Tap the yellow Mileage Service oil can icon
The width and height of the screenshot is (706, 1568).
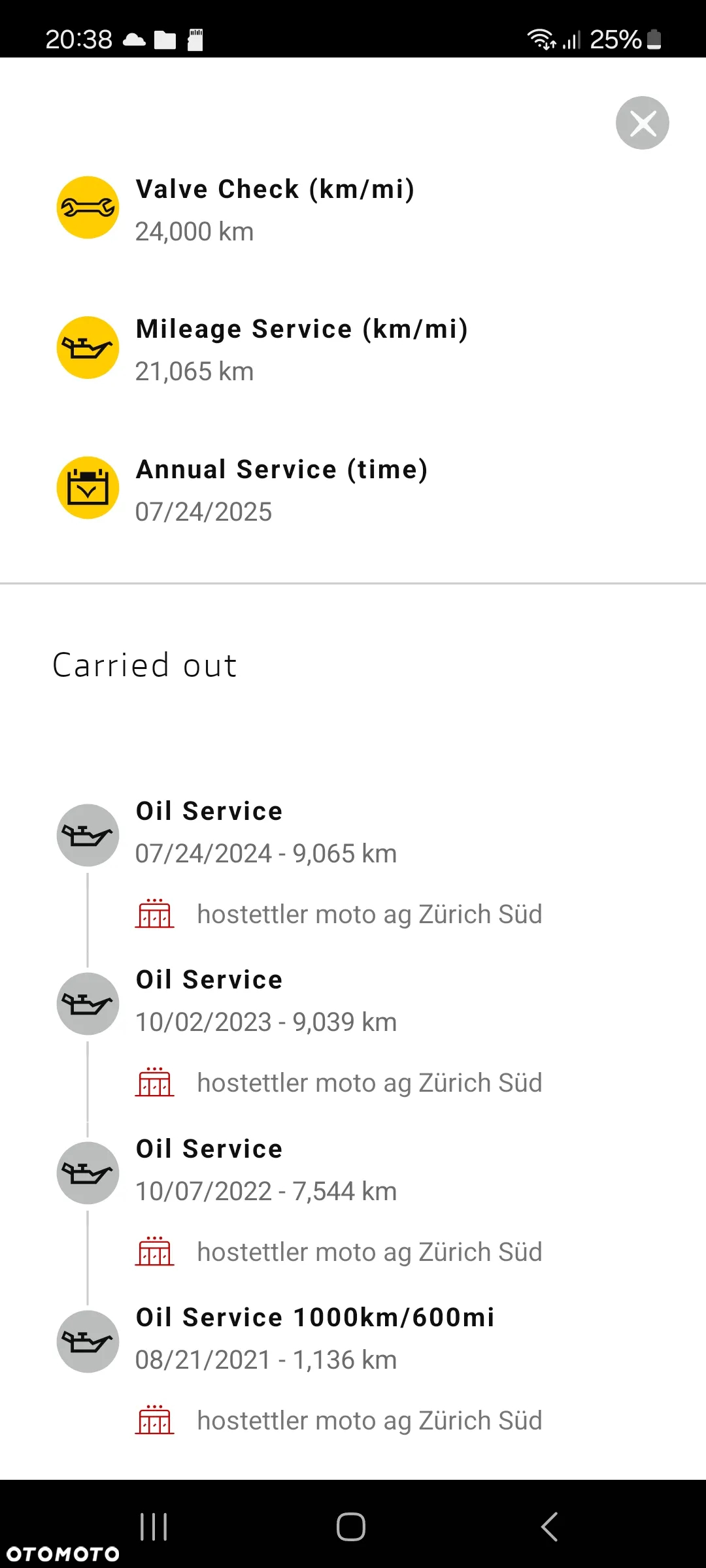point(88,348)
